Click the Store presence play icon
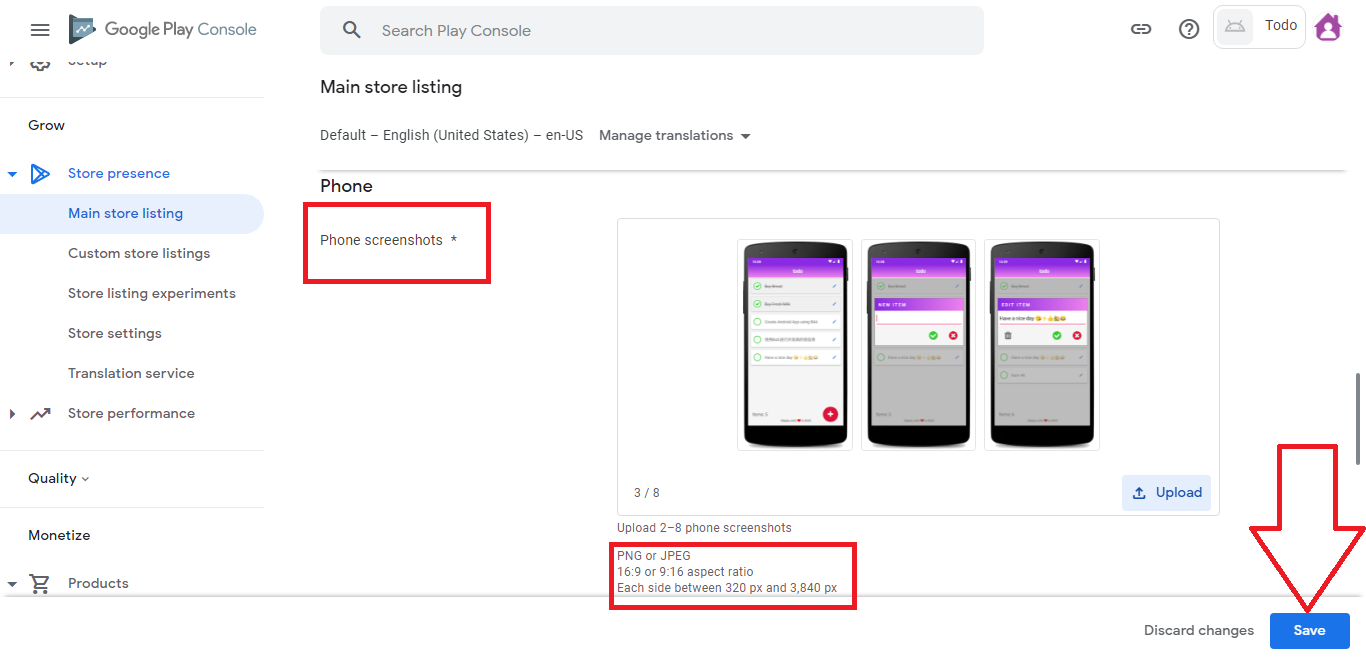The image size is (1366, 657). click(40, 174)
